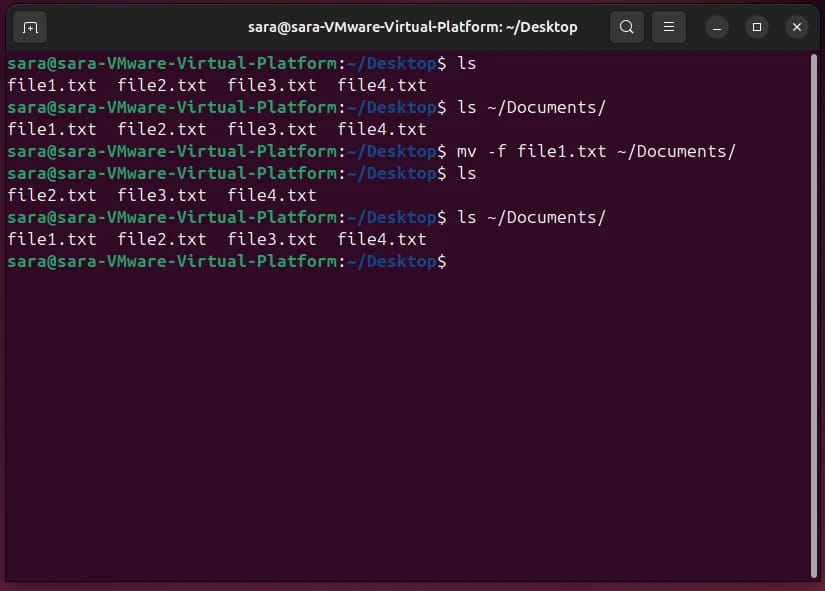
Task: Click file2.txt in the first output line
Action: pos(162,86)
